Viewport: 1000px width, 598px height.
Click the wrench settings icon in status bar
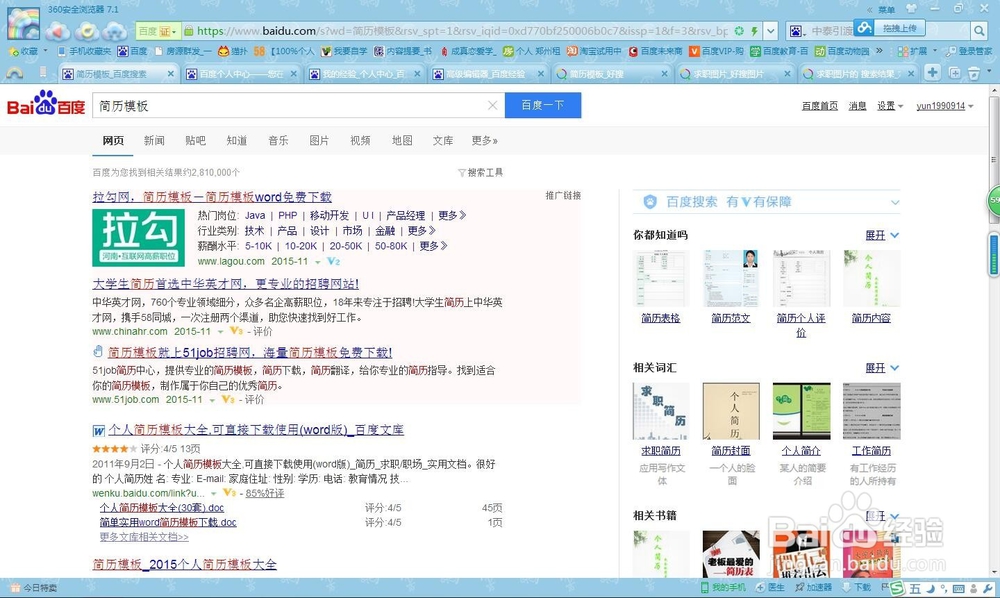click(x=986, y=588)
